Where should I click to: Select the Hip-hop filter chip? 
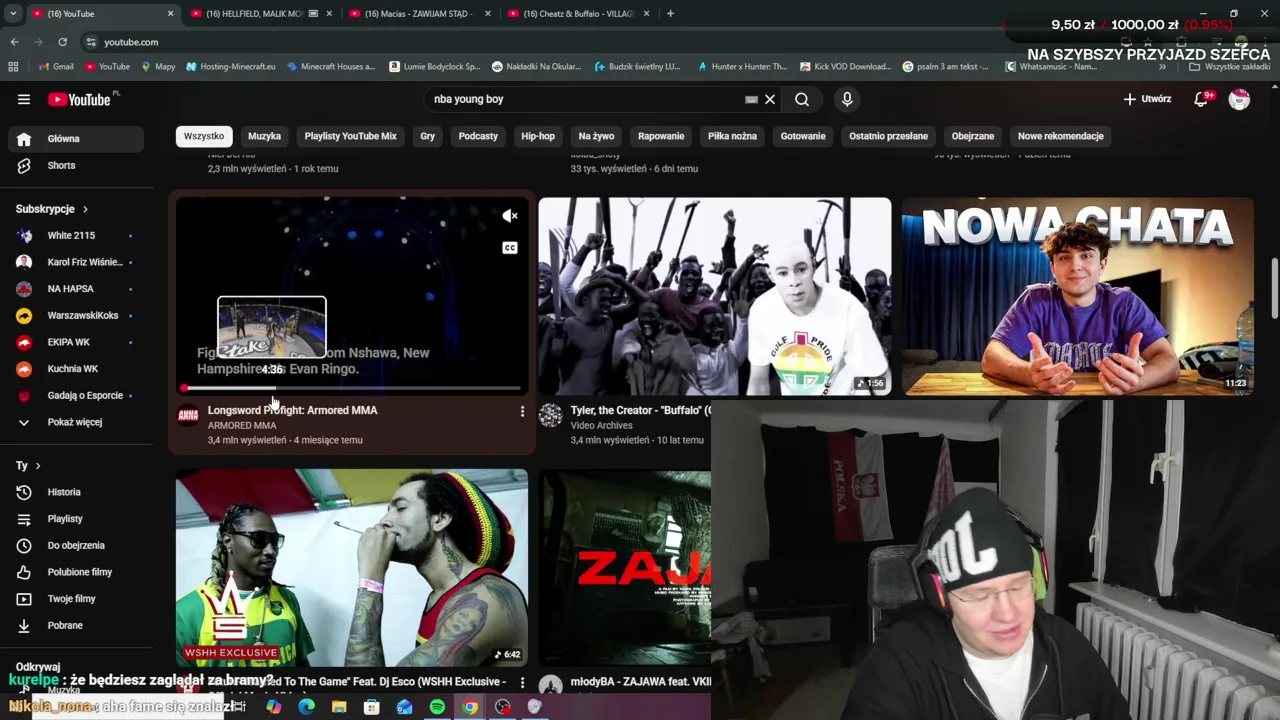(538, 136)
